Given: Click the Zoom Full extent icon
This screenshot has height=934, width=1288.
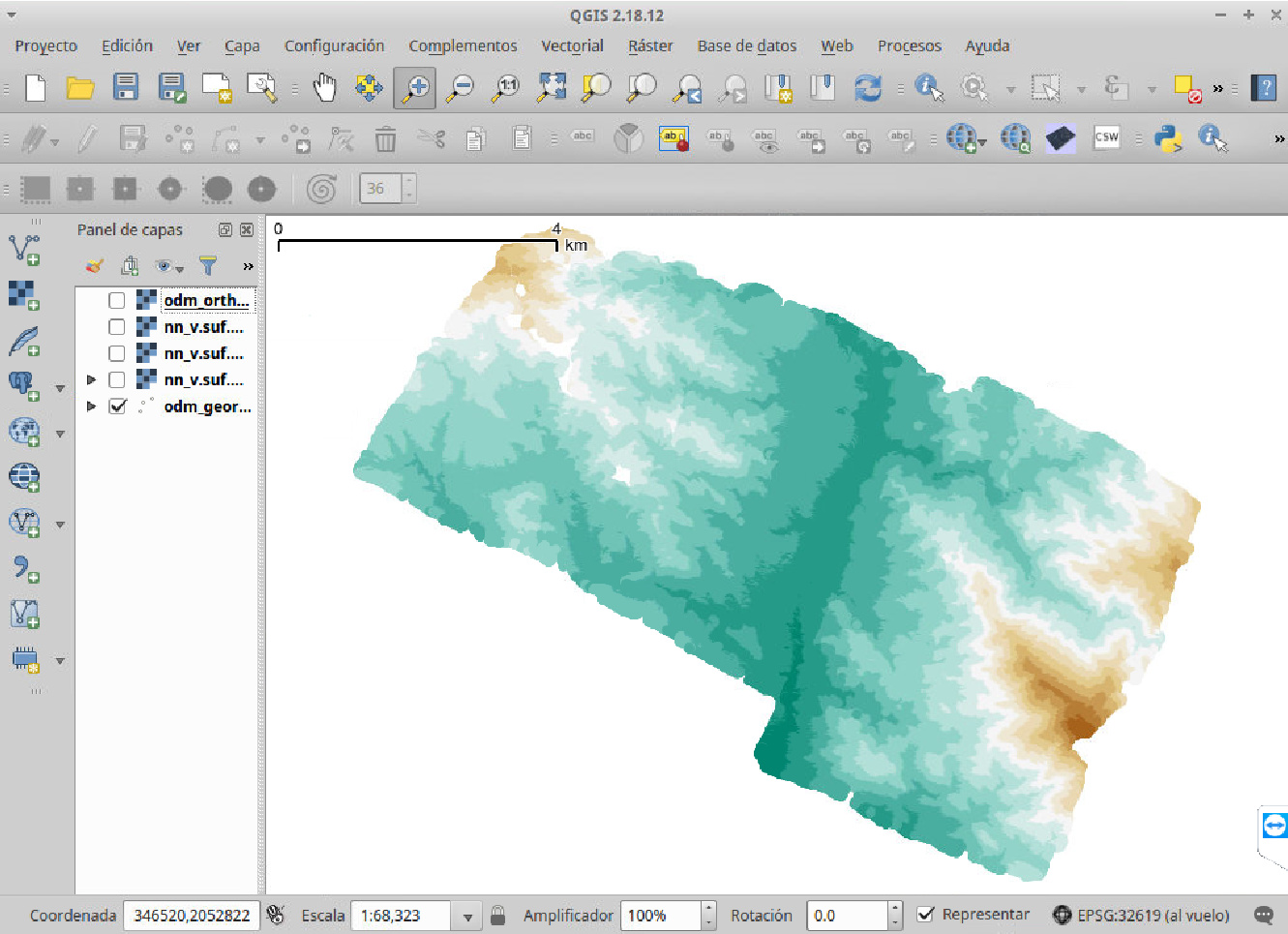Looking at the screenshot, I should tap(552, 88).
